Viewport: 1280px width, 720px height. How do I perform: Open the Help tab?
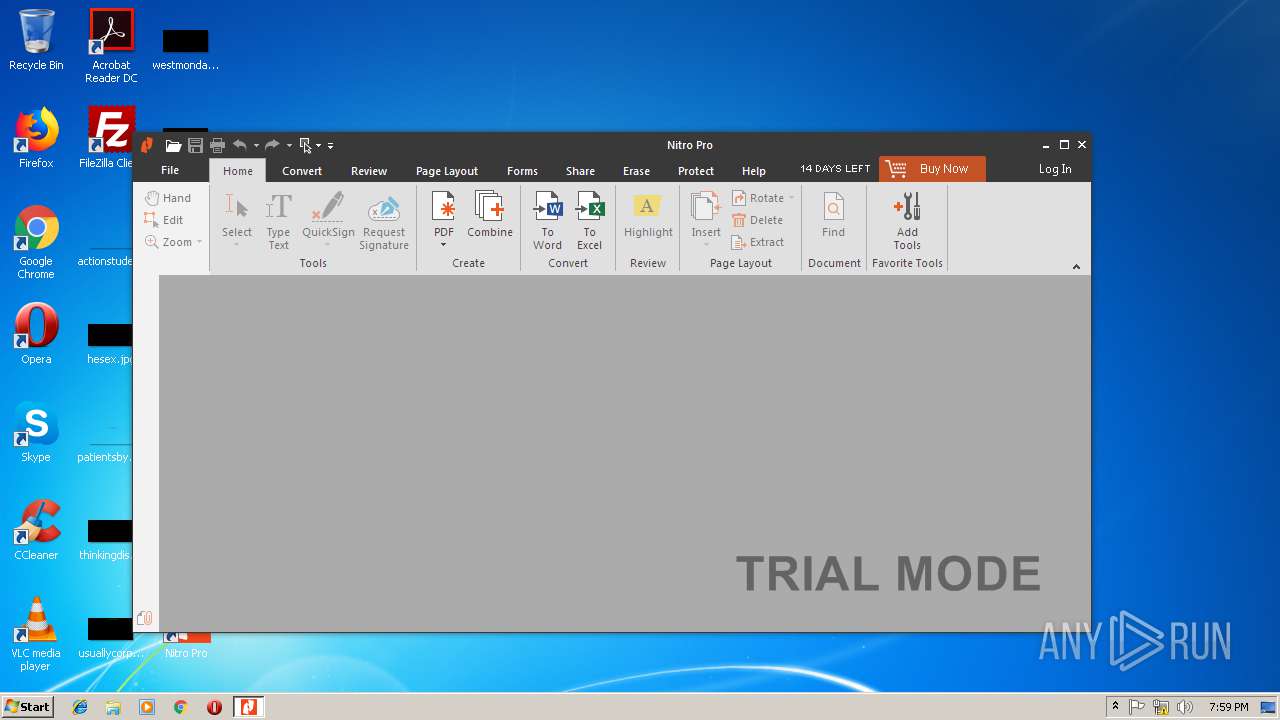click(754, 171)
